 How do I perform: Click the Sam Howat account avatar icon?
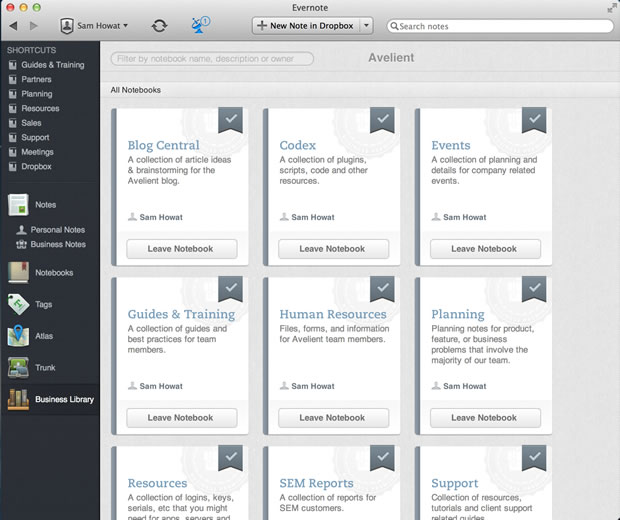pyautogui.click(x=67, y=26)
